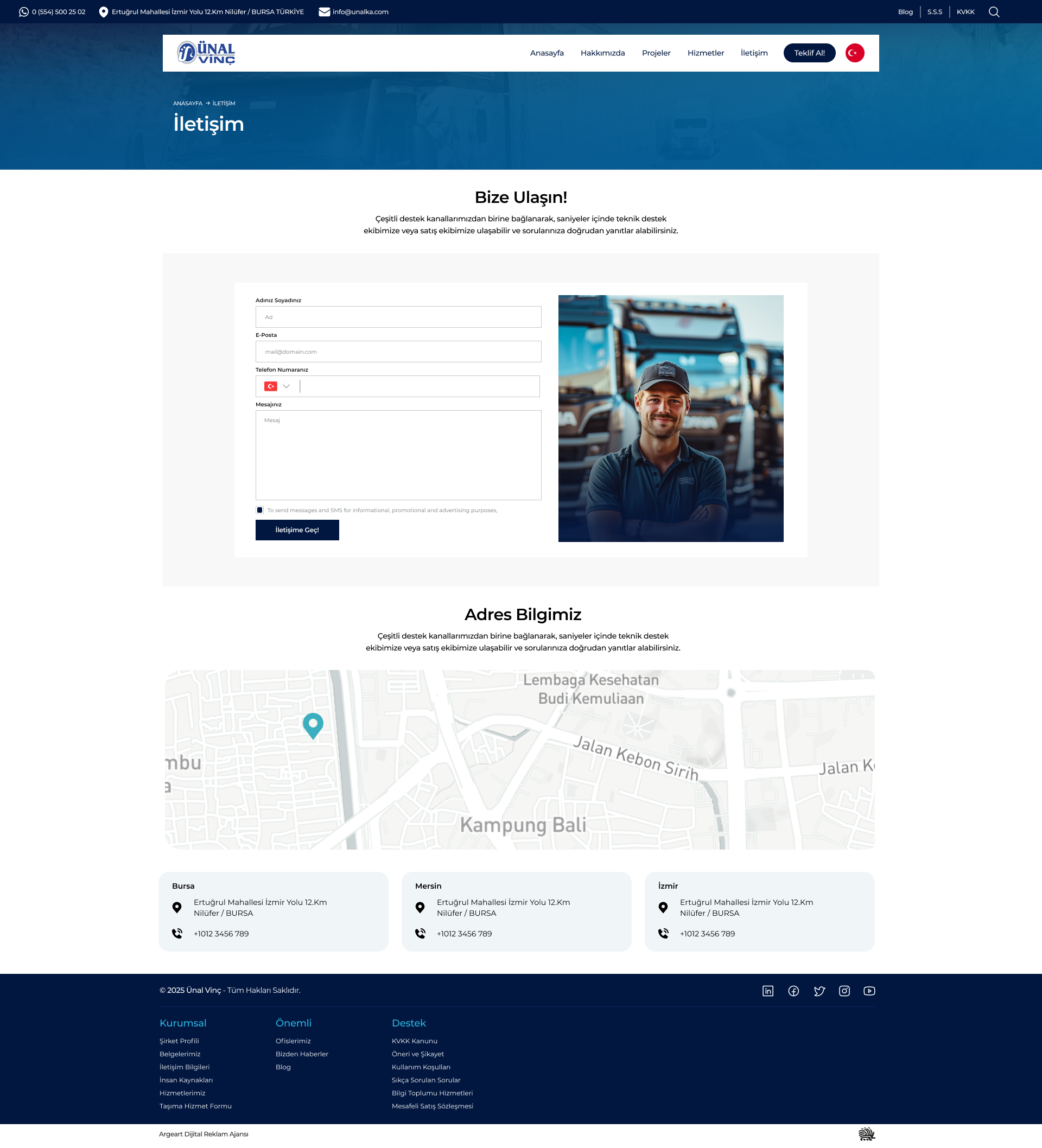Click the search magnifier icon
This screenshot has height=1148, width=1042.
pyautogui.click(x=994, y=12)
